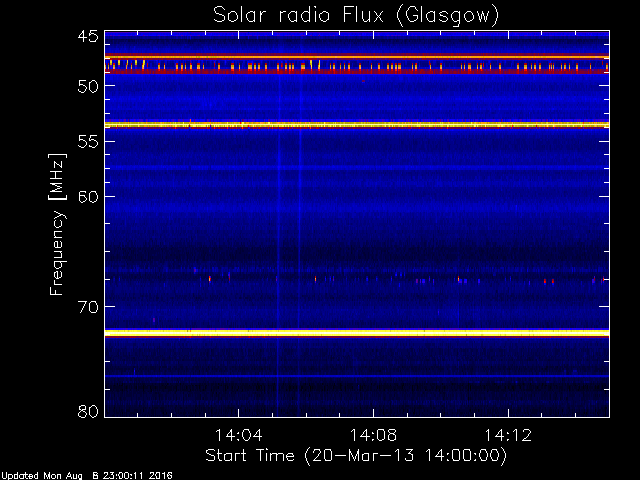640x480 pixels.
Task: Select the 'Frequency [MHz]' axis label
Action: click(x=57, y=224)
